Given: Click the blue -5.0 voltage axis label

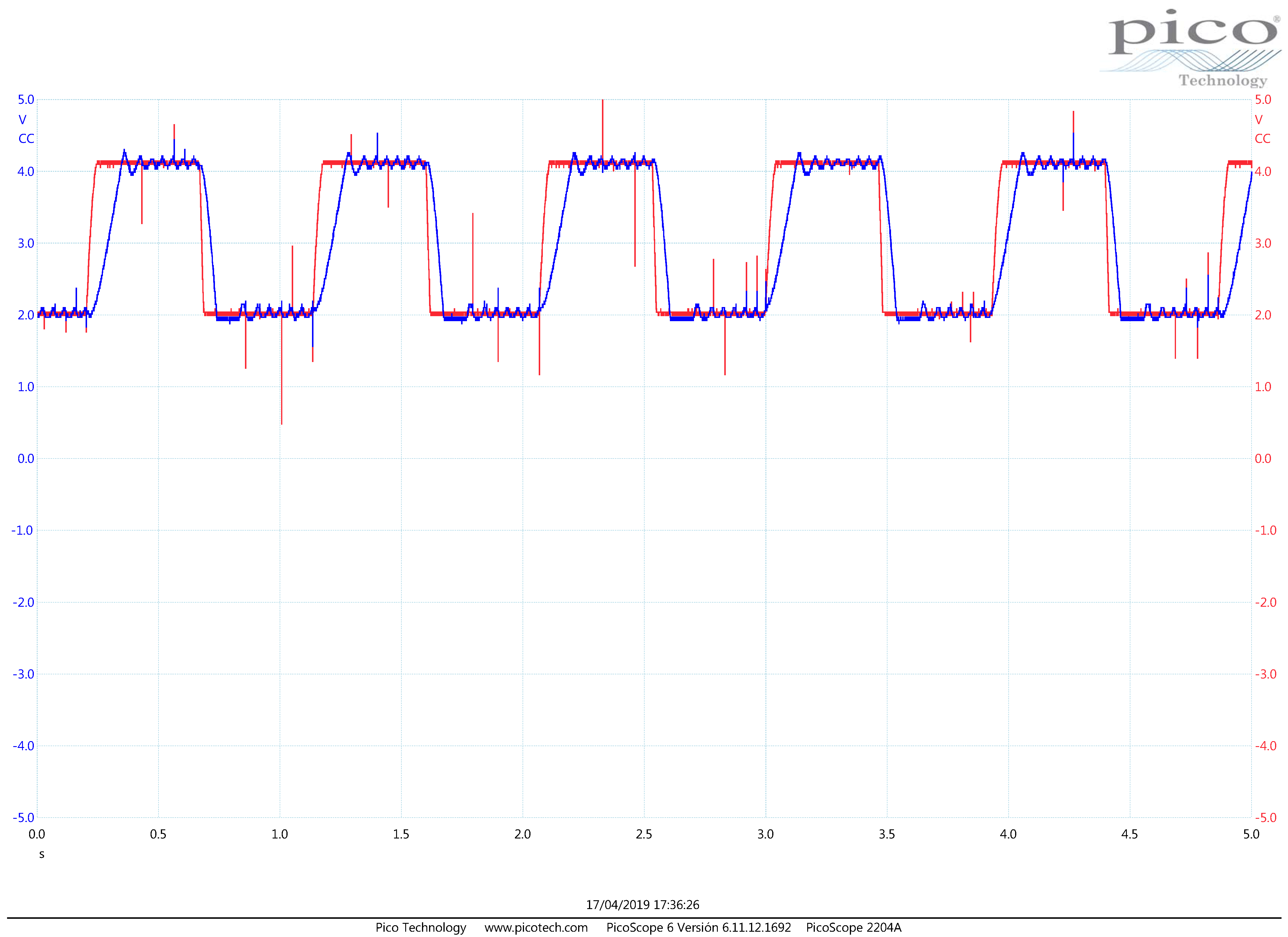Looking at the screenshot, I should [23, 818].
